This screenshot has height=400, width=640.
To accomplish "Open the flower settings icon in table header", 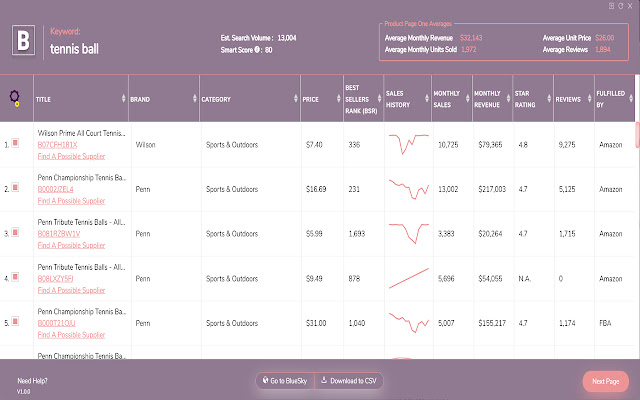I will pos(15,99).
